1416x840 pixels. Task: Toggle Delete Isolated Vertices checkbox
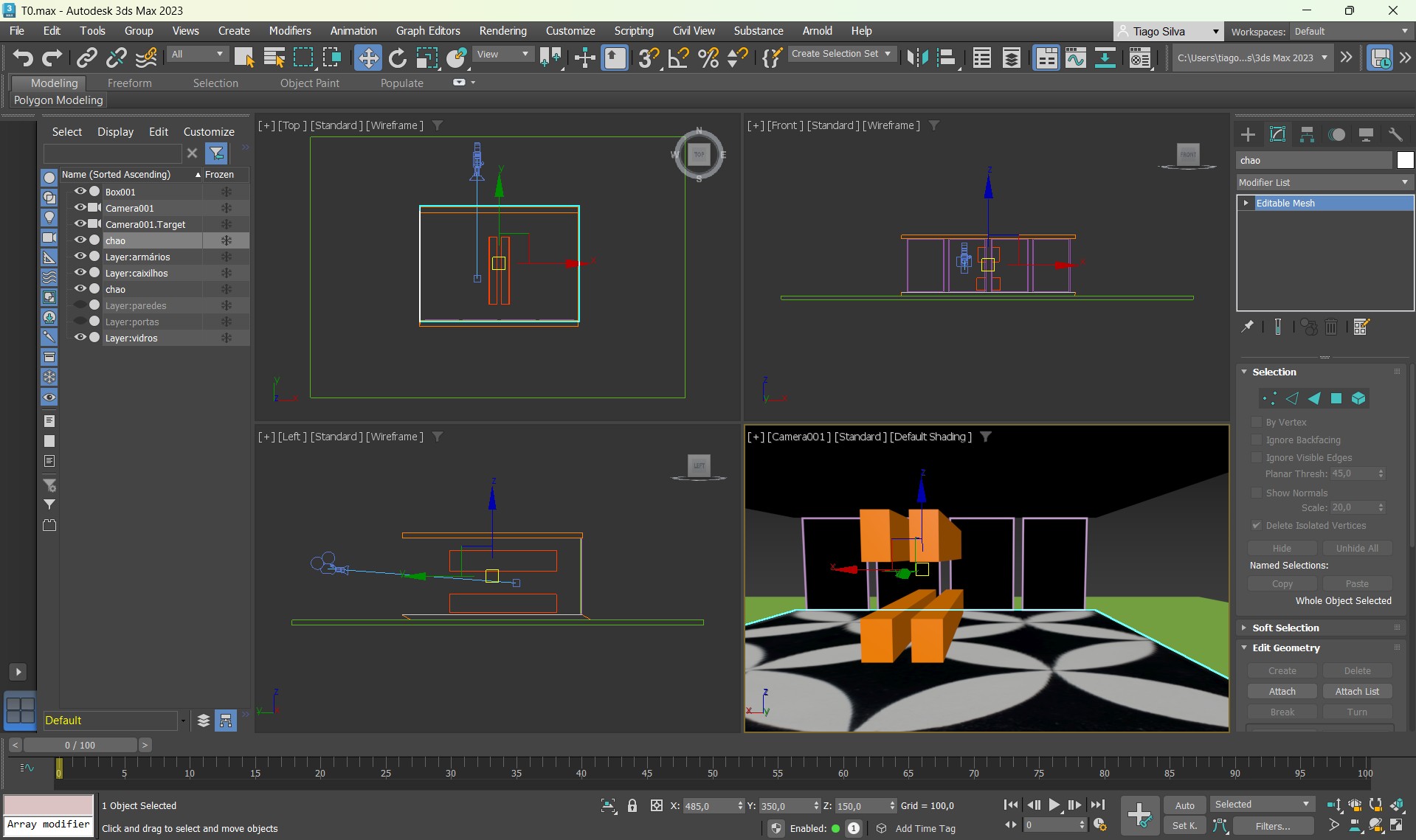[1257, 525]
